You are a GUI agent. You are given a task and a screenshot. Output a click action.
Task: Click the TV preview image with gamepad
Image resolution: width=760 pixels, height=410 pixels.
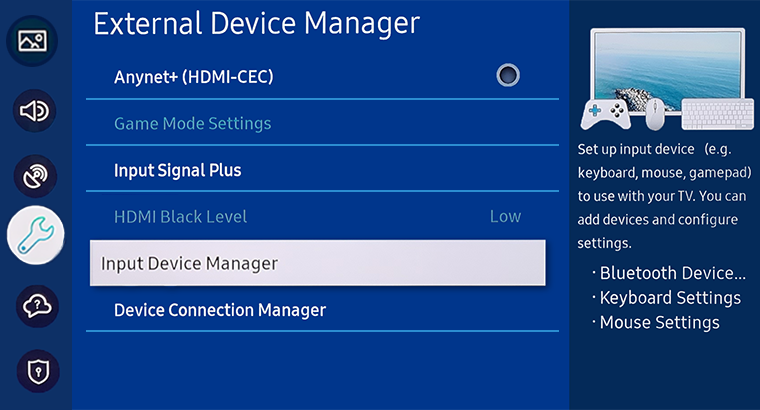tap(667, 79)
